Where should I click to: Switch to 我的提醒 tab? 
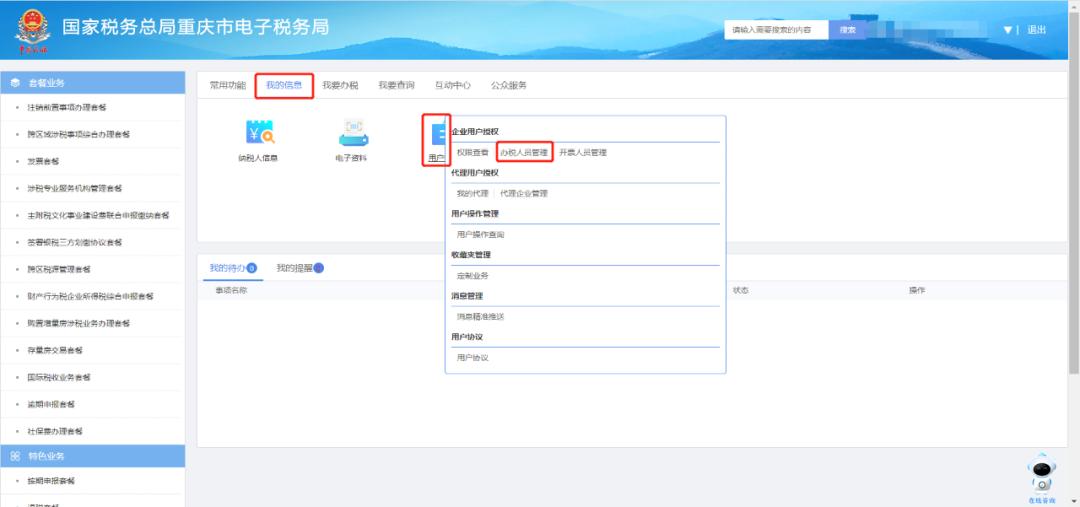(x=295, y=268)
